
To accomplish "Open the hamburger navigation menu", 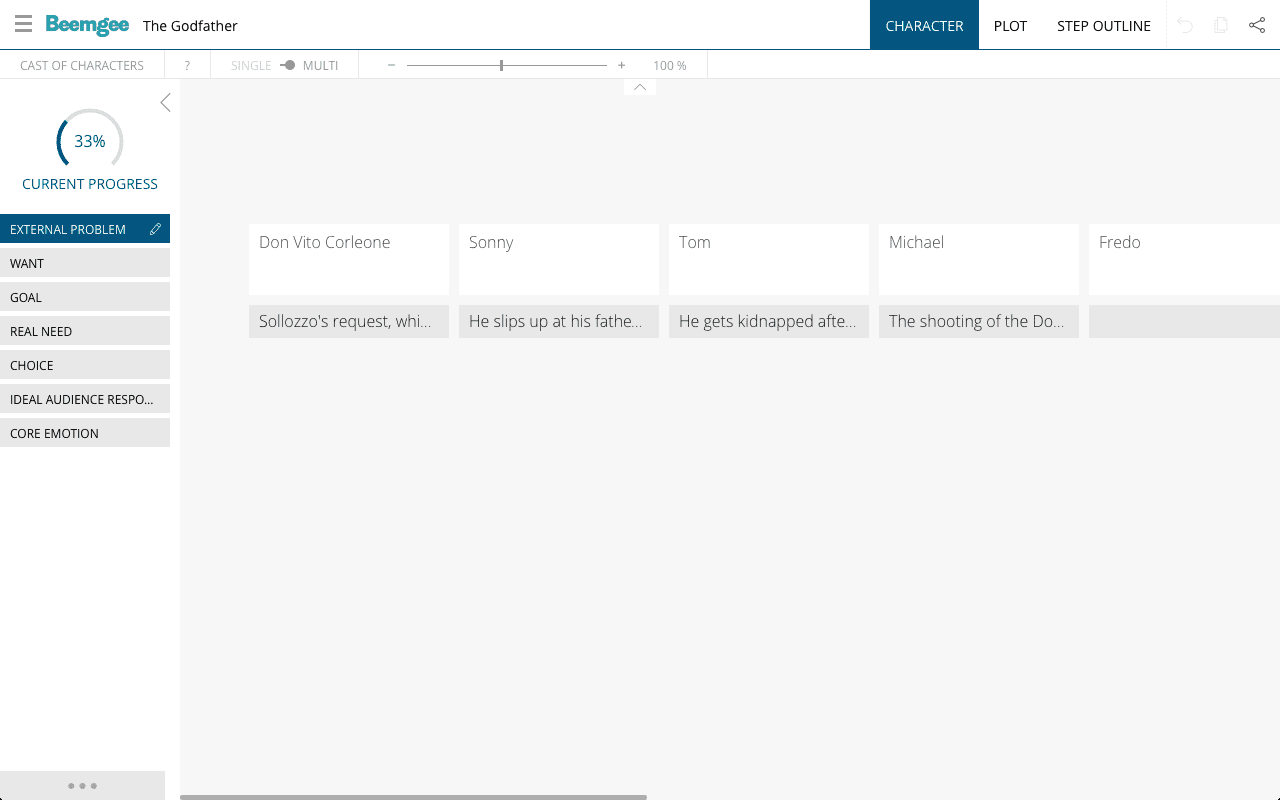I will click(x=23, y=23).
